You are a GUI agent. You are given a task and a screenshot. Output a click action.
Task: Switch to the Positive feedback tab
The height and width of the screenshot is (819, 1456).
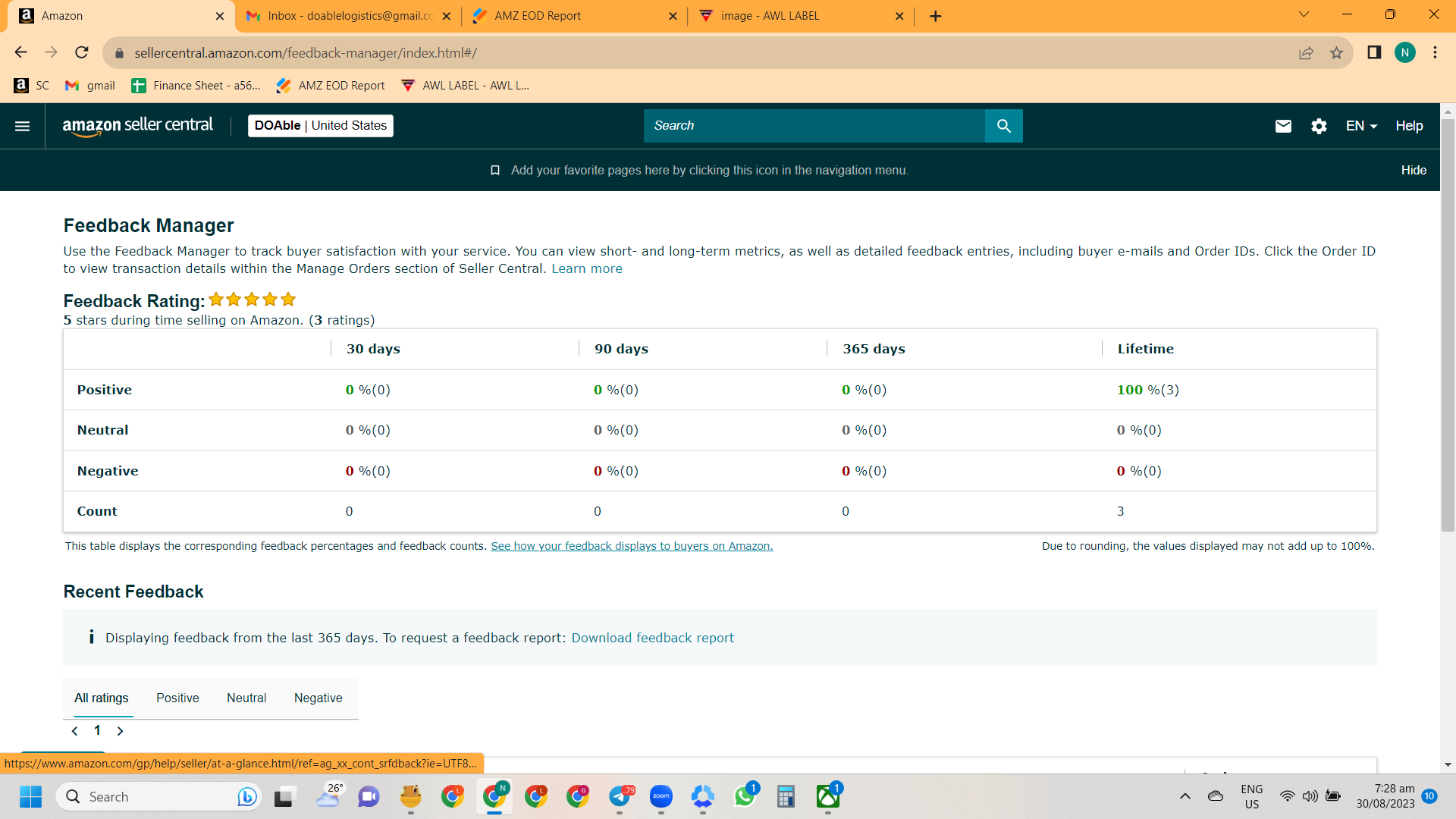[x=177, y=698]
